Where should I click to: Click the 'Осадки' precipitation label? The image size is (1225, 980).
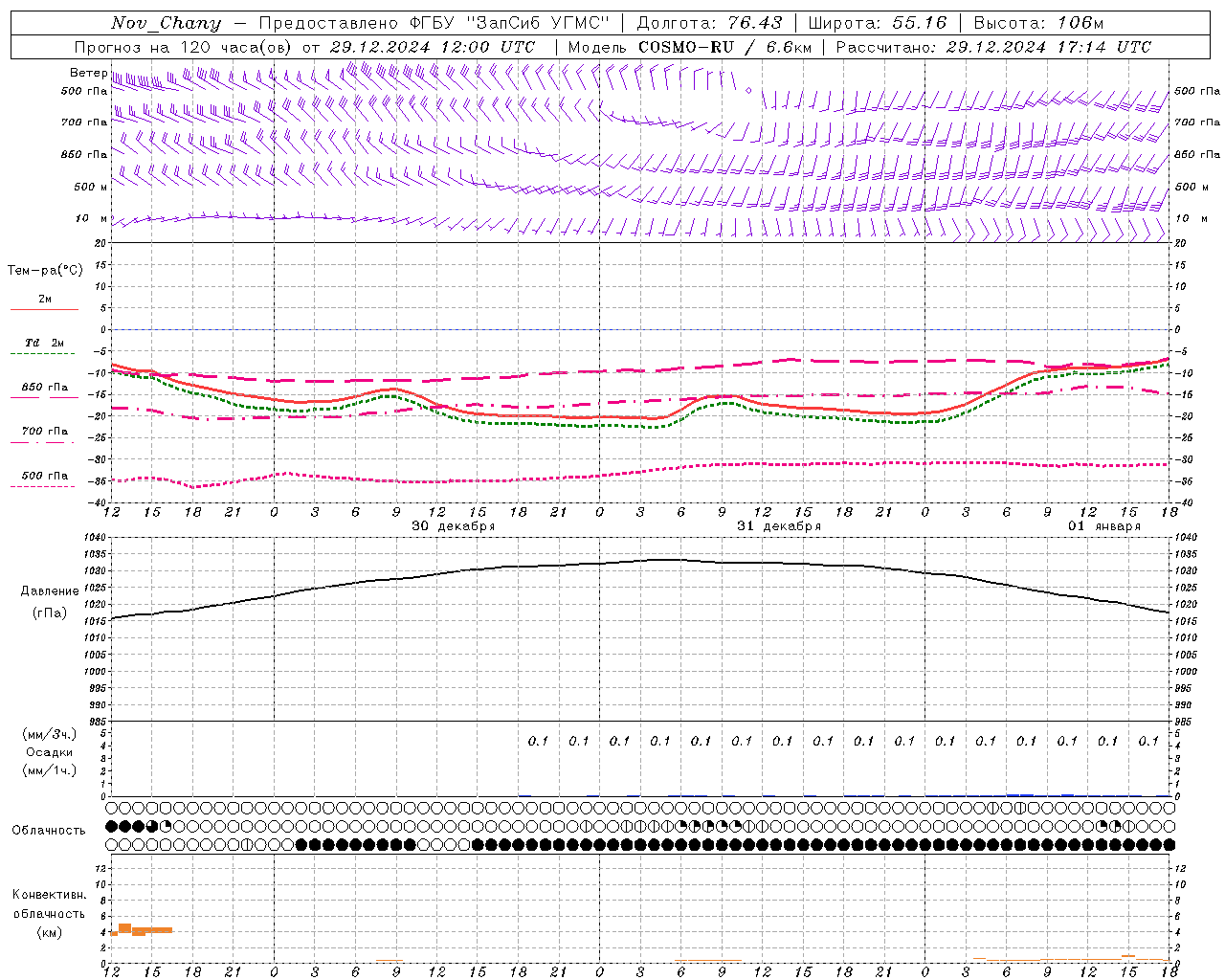tap(50, 752)
